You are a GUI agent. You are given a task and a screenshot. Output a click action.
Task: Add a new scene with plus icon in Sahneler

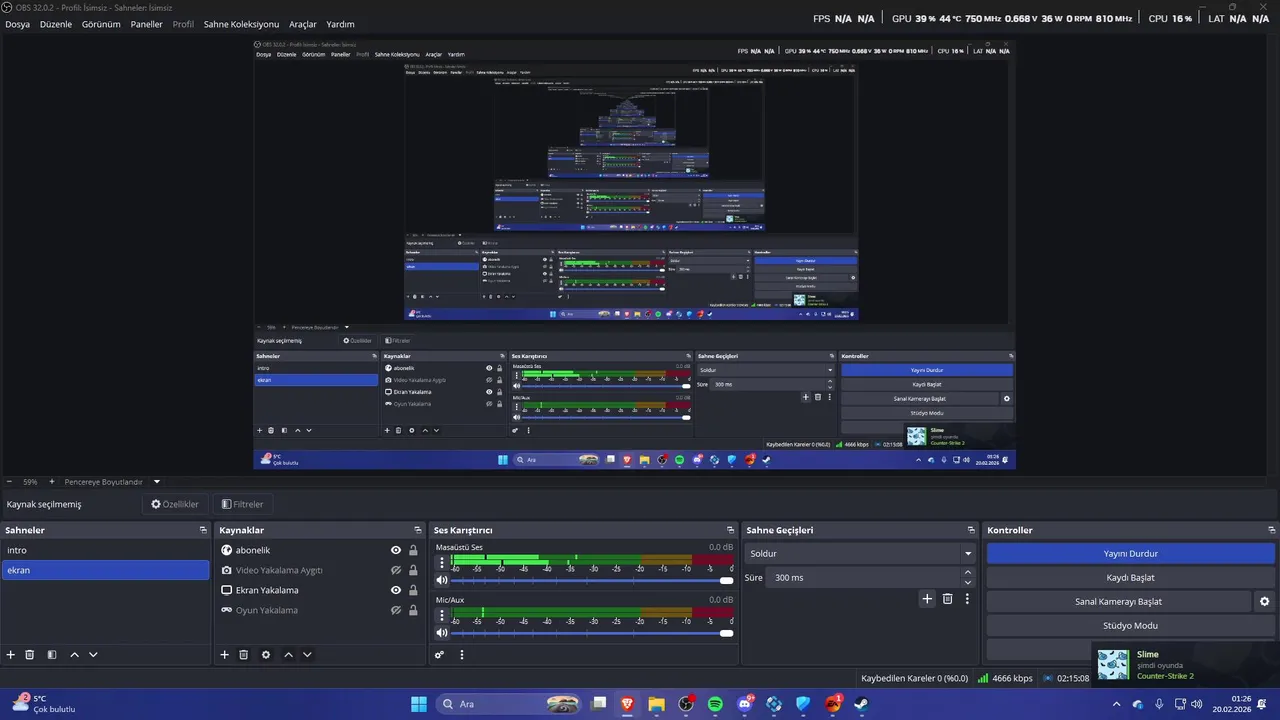tap(11, 655)
